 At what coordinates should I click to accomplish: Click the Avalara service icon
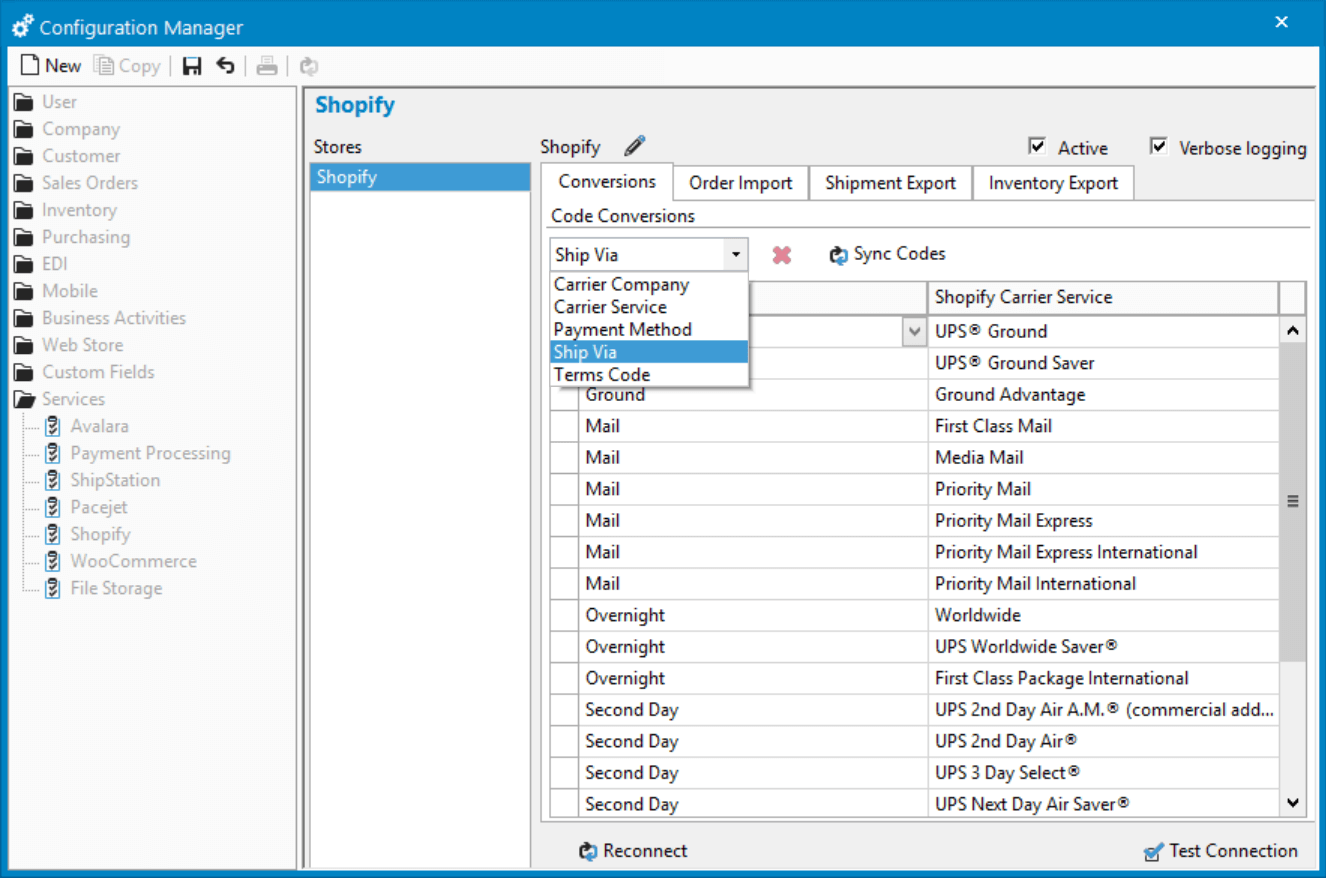[53, 426]
